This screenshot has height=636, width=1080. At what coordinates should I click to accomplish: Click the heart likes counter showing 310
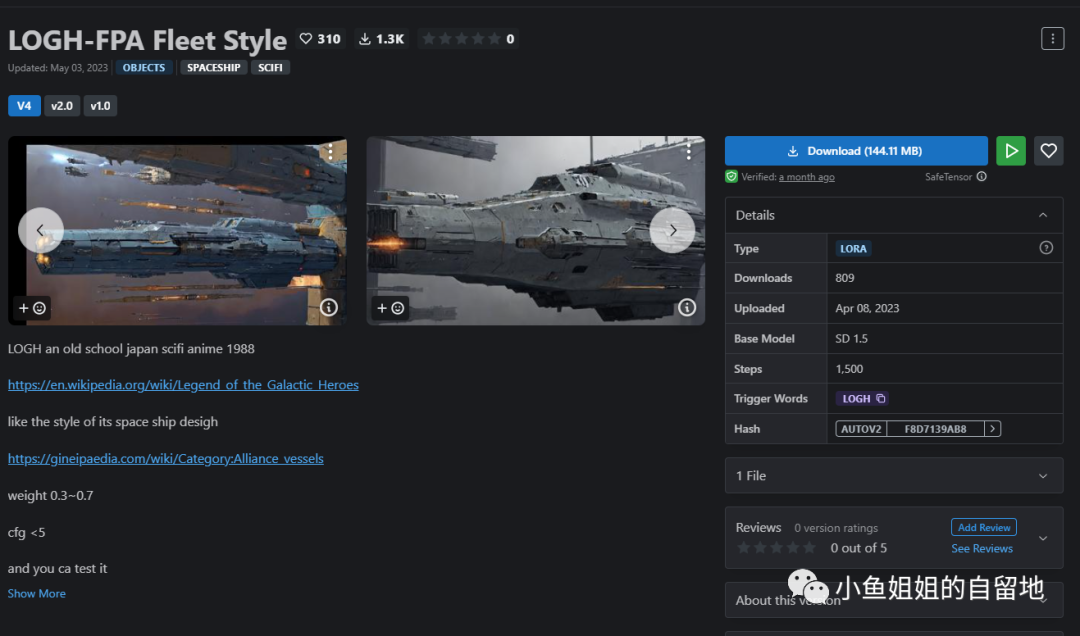coord(320,39)
